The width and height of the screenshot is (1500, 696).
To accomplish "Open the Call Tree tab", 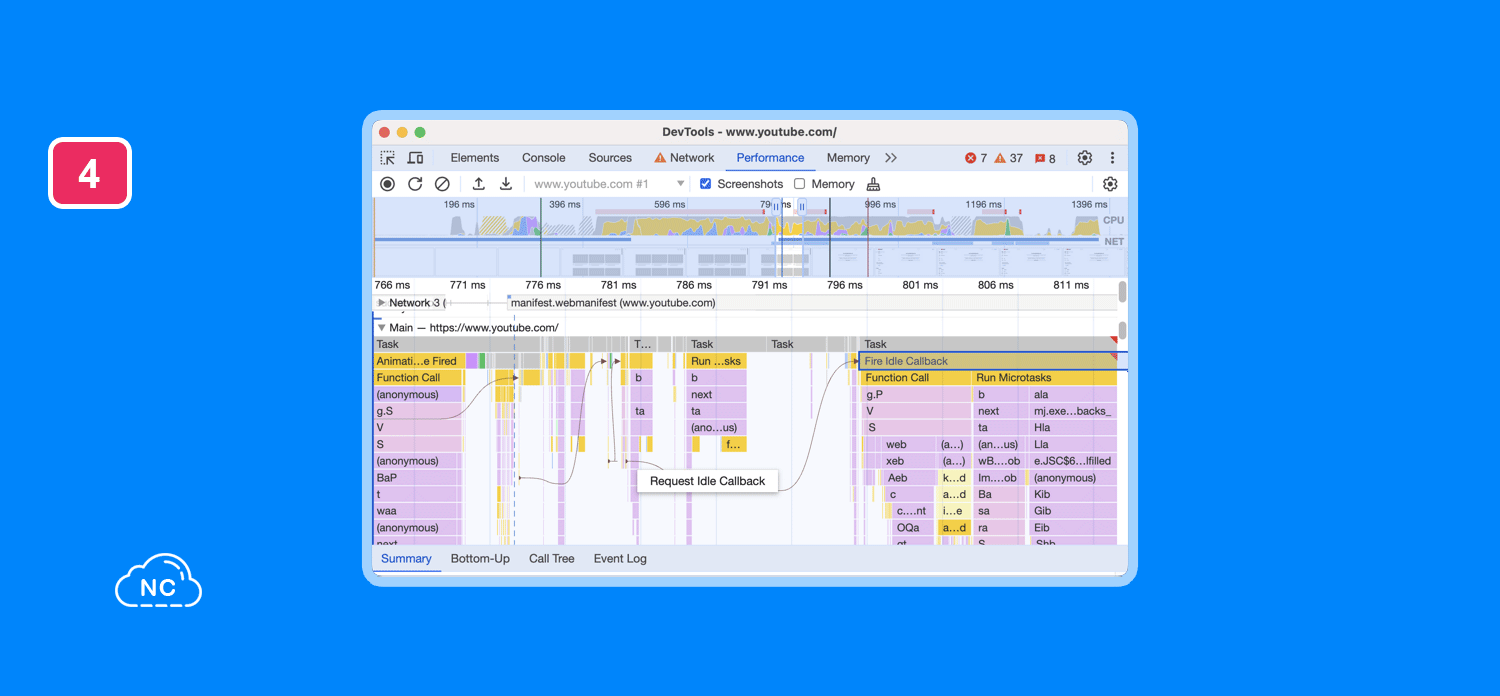I will (552, 559).
